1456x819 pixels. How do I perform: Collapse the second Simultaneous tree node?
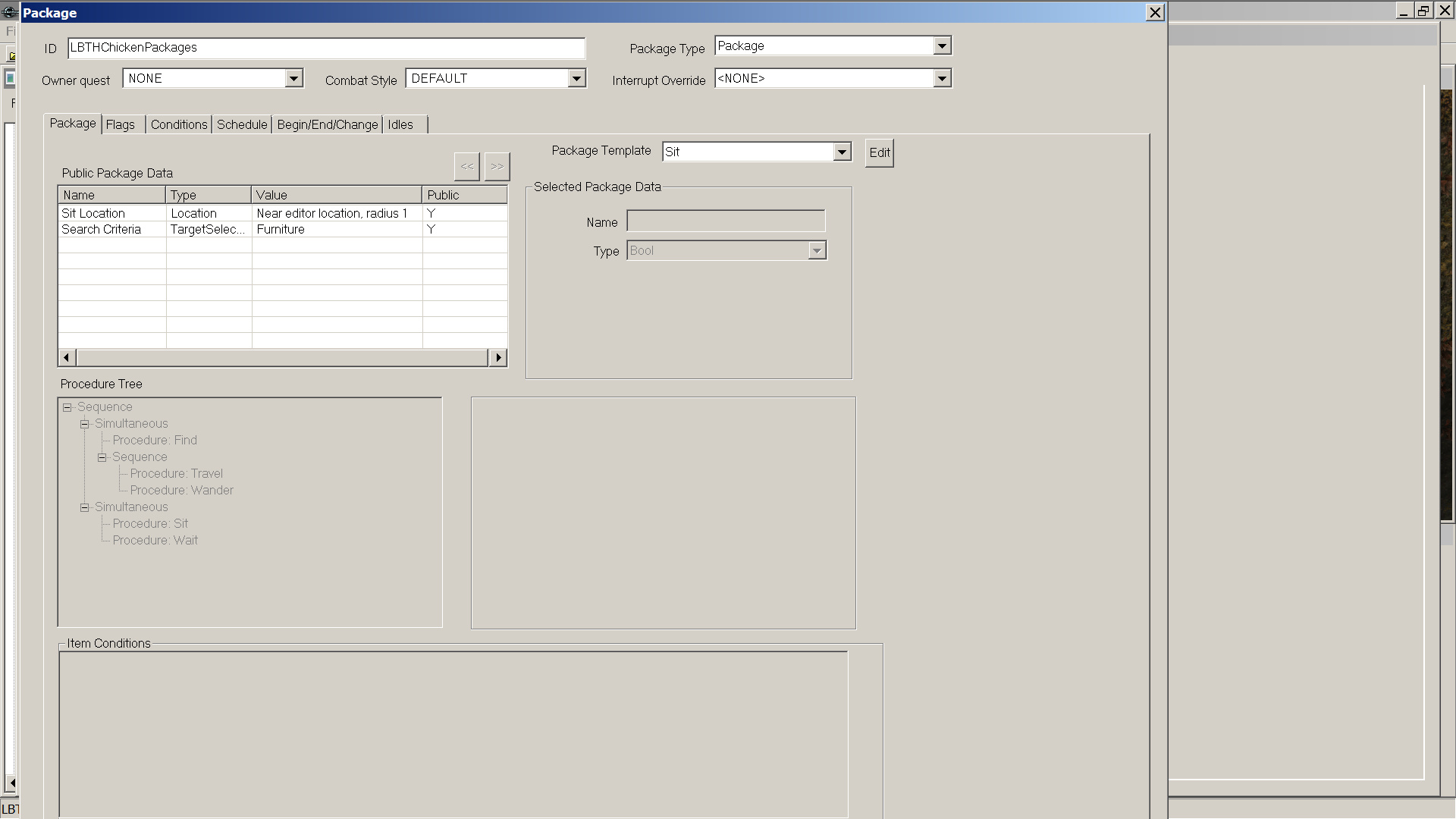[x=85, y=507]
